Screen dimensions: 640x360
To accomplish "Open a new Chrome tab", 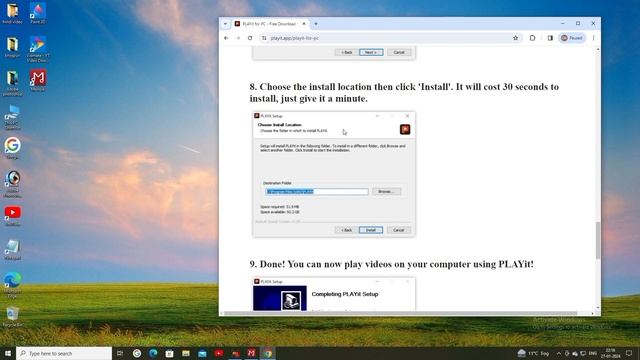I will 316,24.
